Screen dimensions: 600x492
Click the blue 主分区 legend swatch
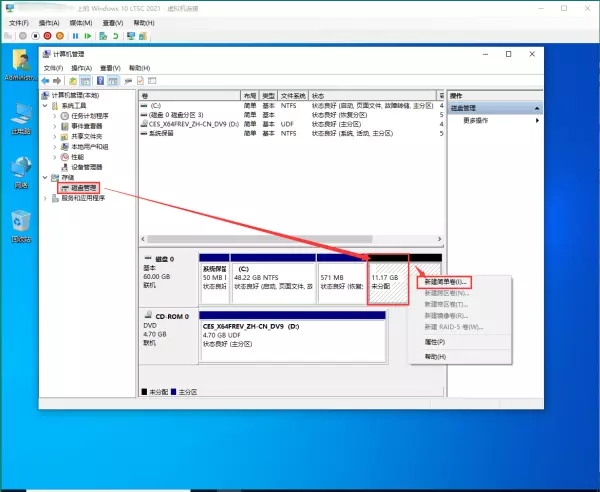click(x=173, y=392)
